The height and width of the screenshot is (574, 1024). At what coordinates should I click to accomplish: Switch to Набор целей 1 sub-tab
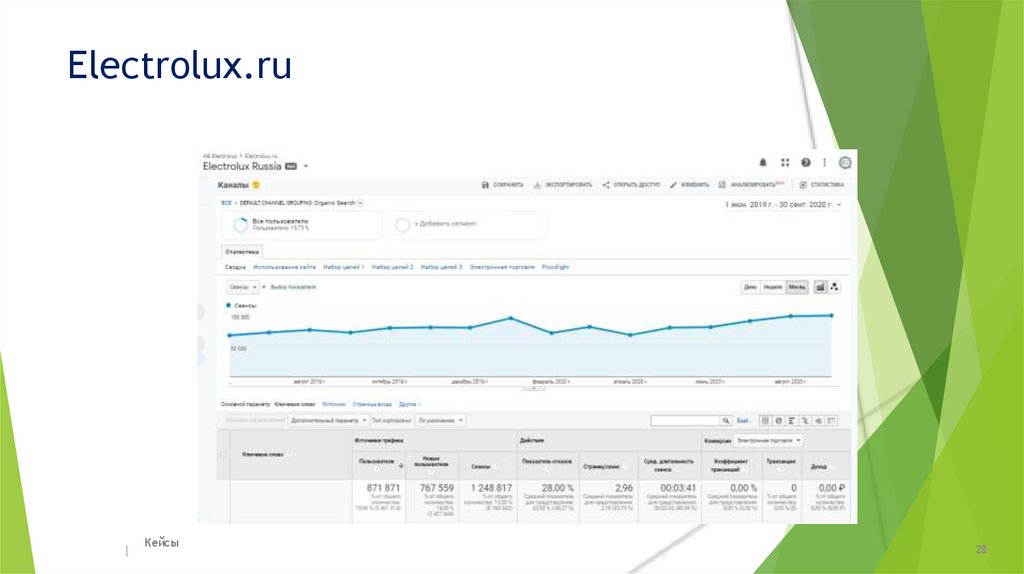click(344, 267)
